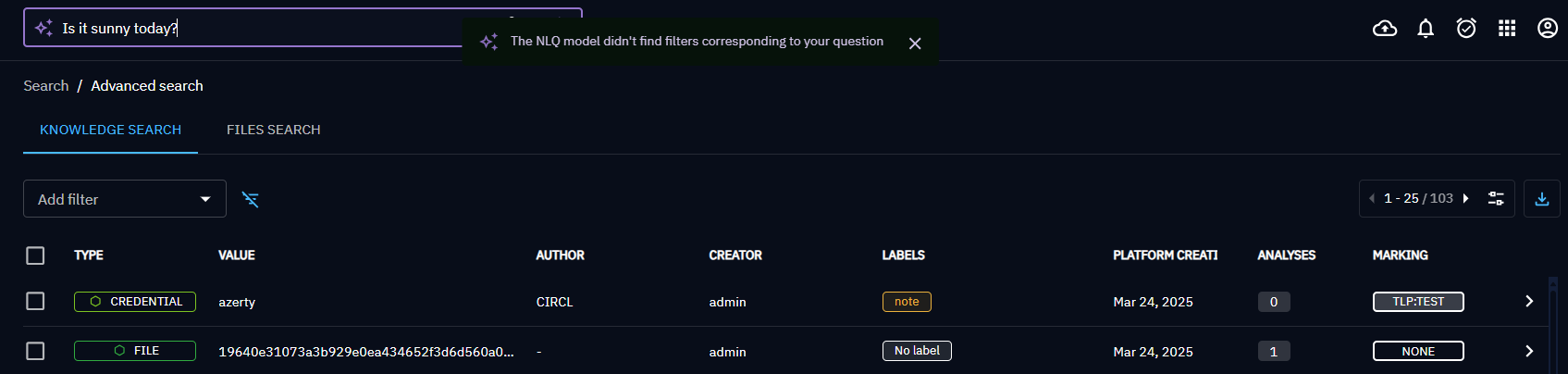
Task: Switch to the Files Search tab
Action: [x=273, y=131]
